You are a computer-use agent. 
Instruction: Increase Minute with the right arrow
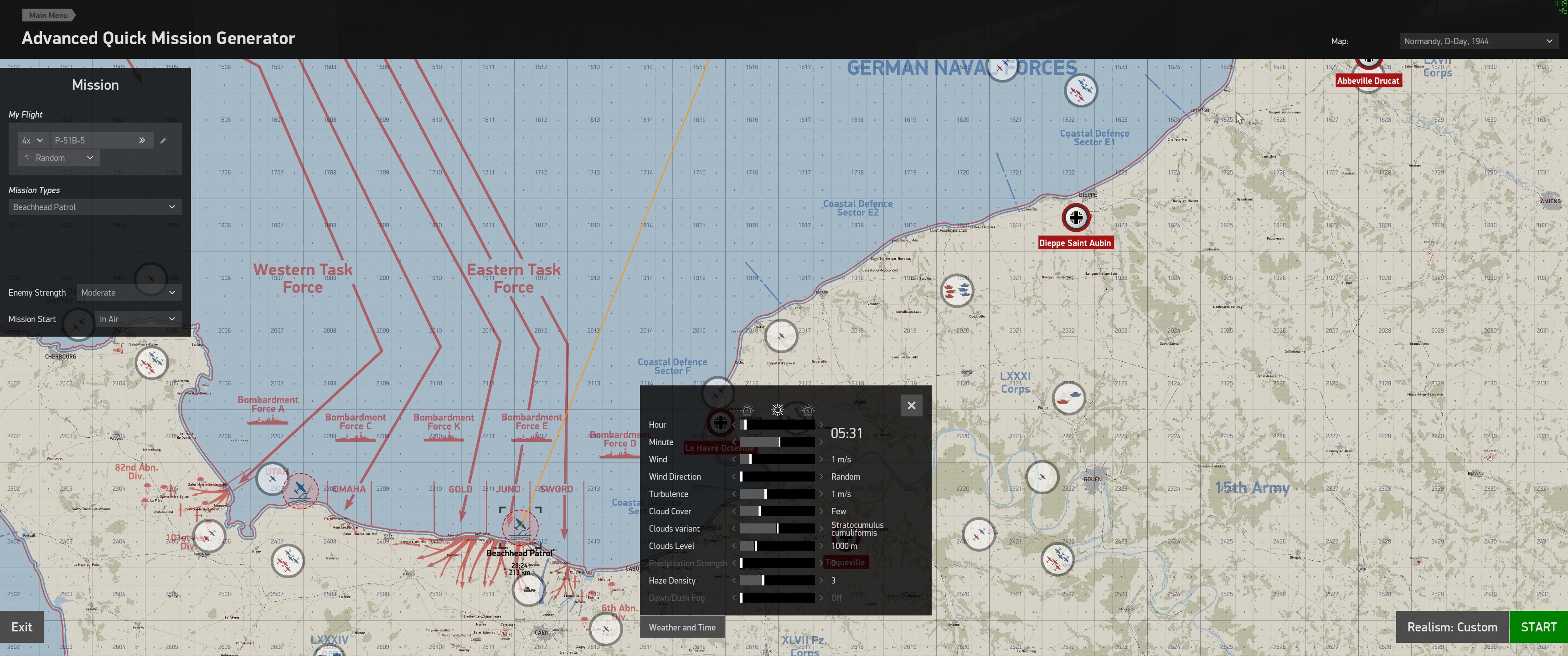(821, 442)
